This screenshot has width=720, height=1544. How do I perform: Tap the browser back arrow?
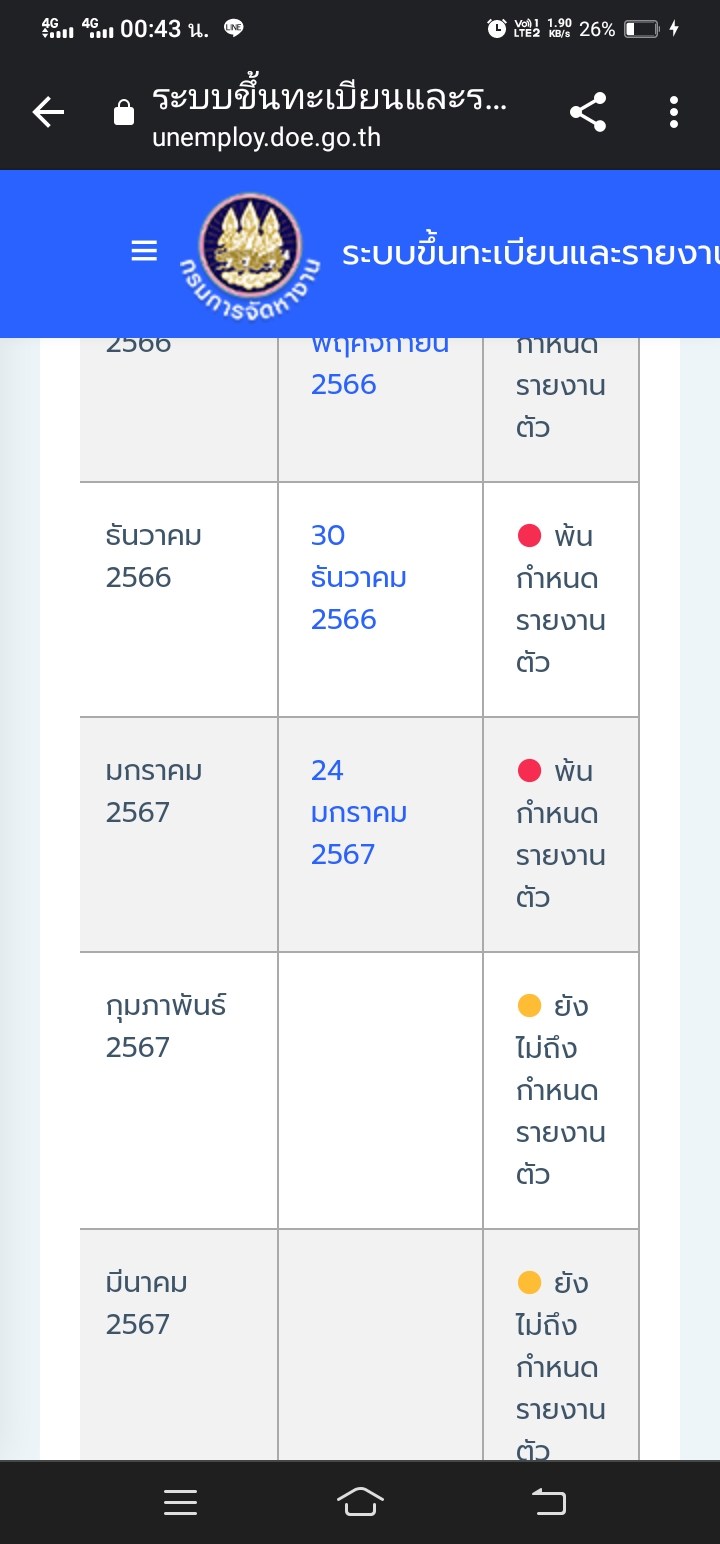(48, 113)
